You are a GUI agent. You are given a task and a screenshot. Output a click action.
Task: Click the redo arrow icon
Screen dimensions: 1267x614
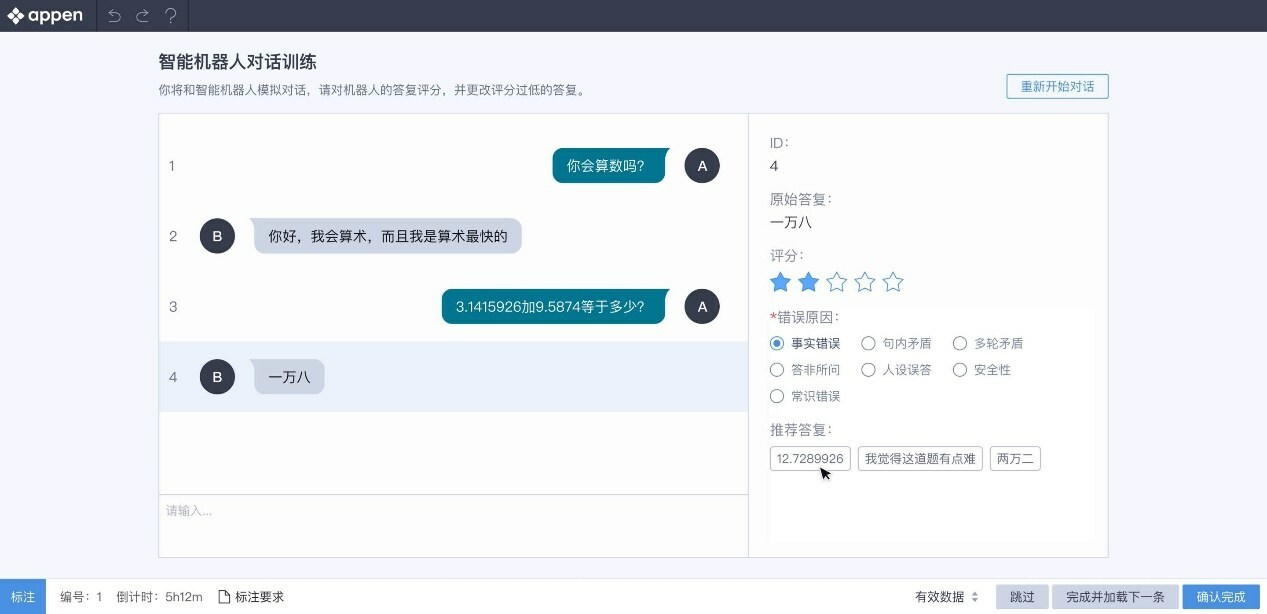[142, 16]
